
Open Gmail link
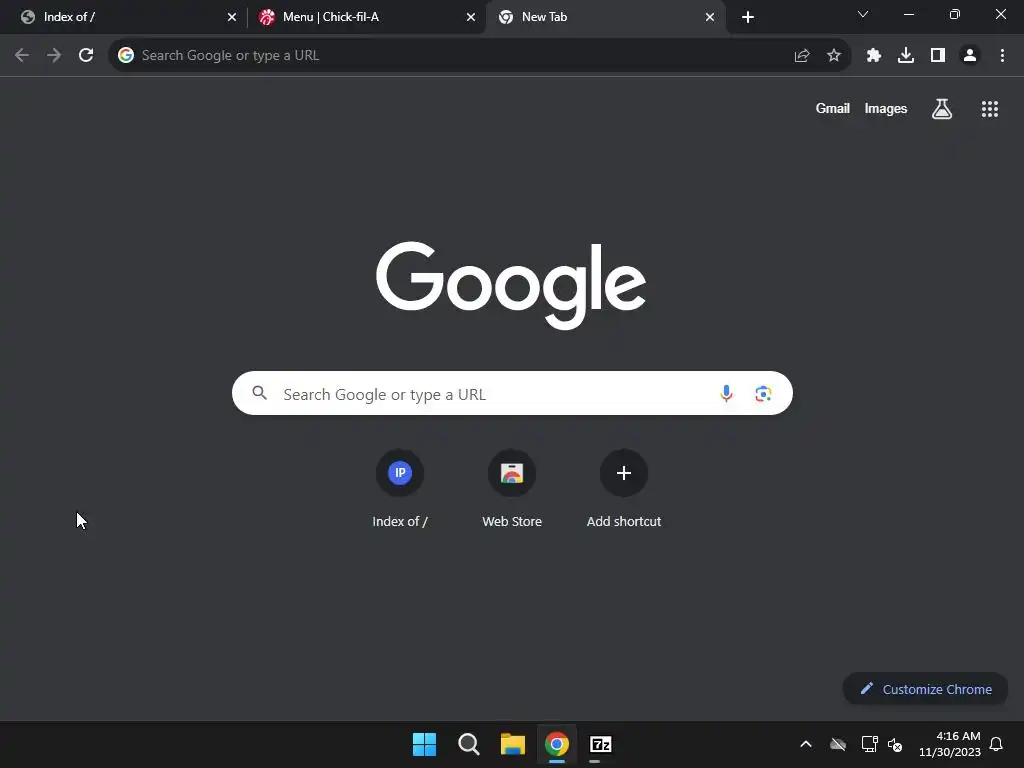(833, 108)
